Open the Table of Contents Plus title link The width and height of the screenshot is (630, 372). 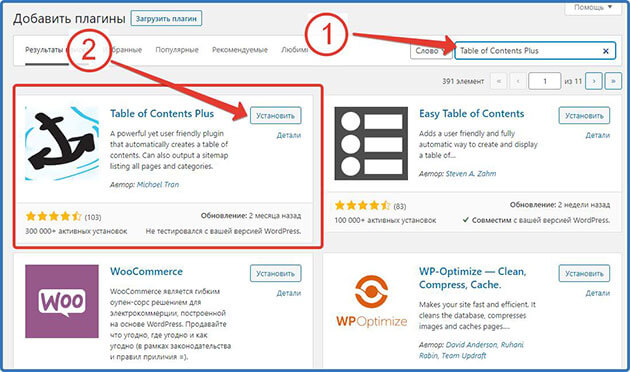162,114
